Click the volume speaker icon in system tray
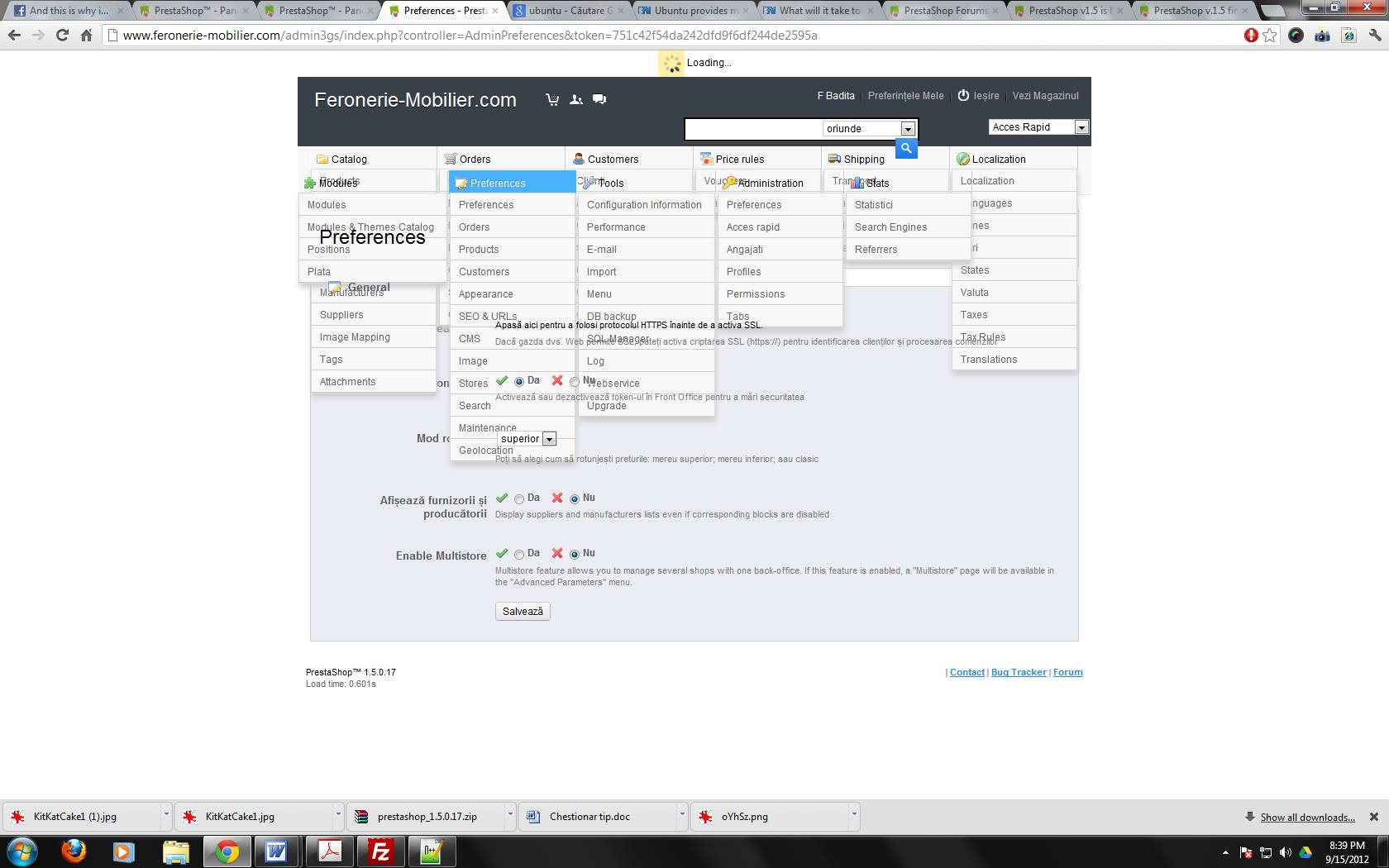Screen dimensions: 1389x868 pos(1285,852)
